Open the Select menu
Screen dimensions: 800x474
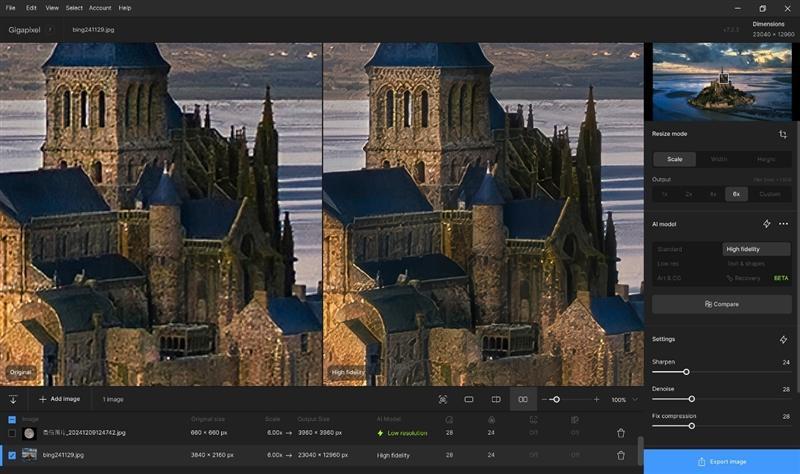tap(74, 7)
